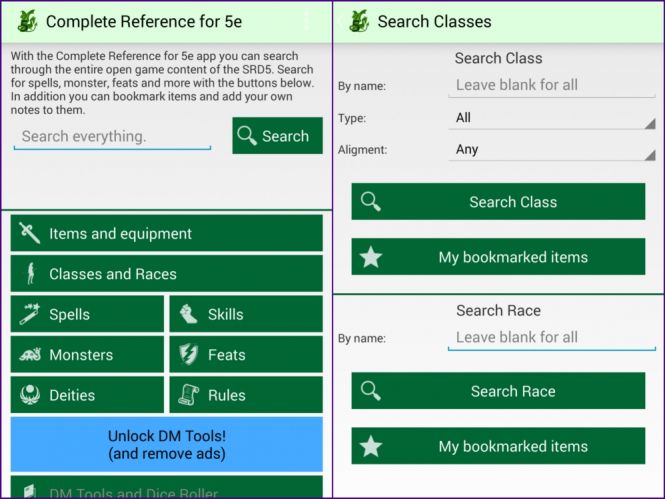Open the Monsters section

pos(87,354)
